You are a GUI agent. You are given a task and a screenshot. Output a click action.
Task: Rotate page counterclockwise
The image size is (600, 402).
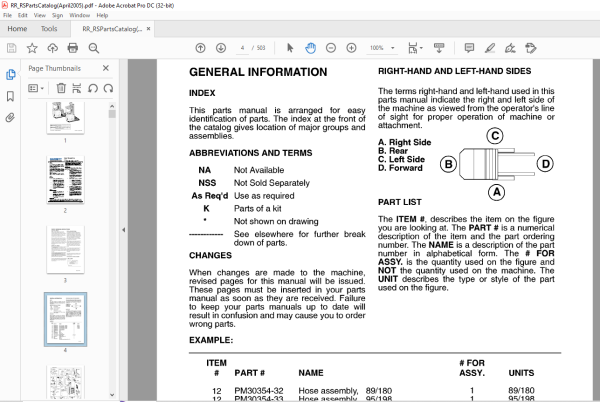tap(93, 88)
